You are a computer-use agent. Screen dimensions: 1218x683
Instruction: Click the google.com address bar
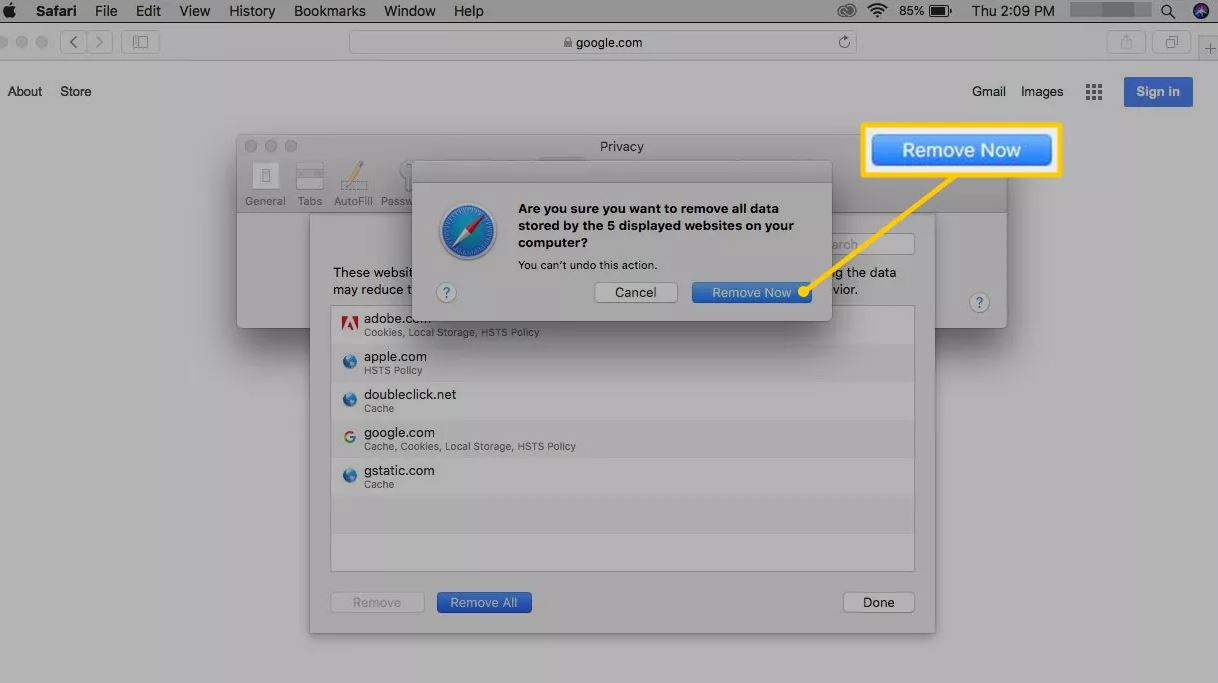tap(602, 42)
